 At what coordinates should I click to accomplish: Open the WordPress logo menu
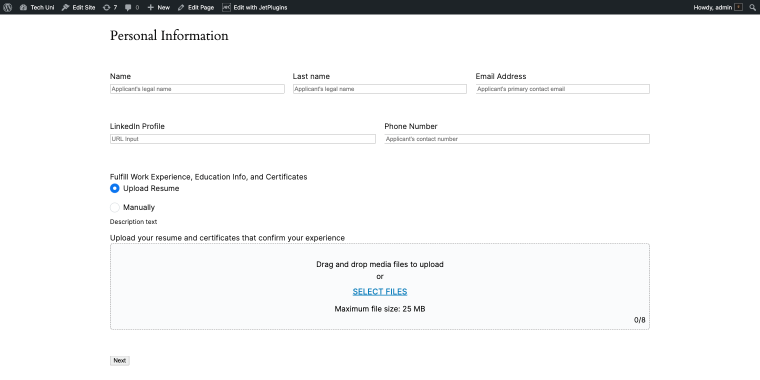coord(7,7)
